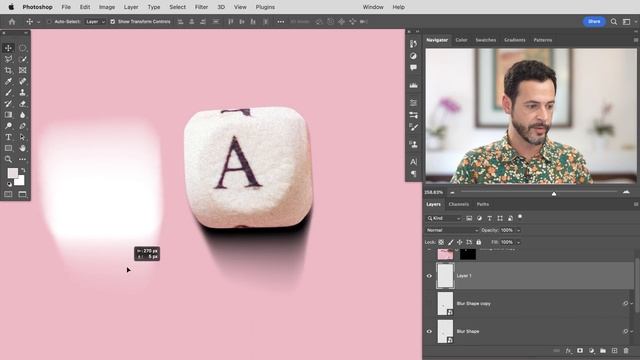
Task: Select the Crop tool
Action: point(8,70)
